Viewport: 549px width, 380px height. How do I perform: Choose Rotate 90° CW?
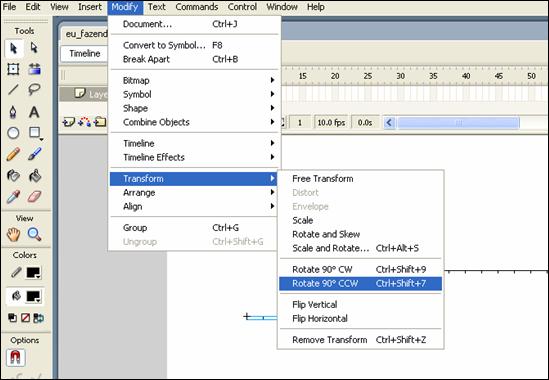pyautogui.click(x=361, y=269)
